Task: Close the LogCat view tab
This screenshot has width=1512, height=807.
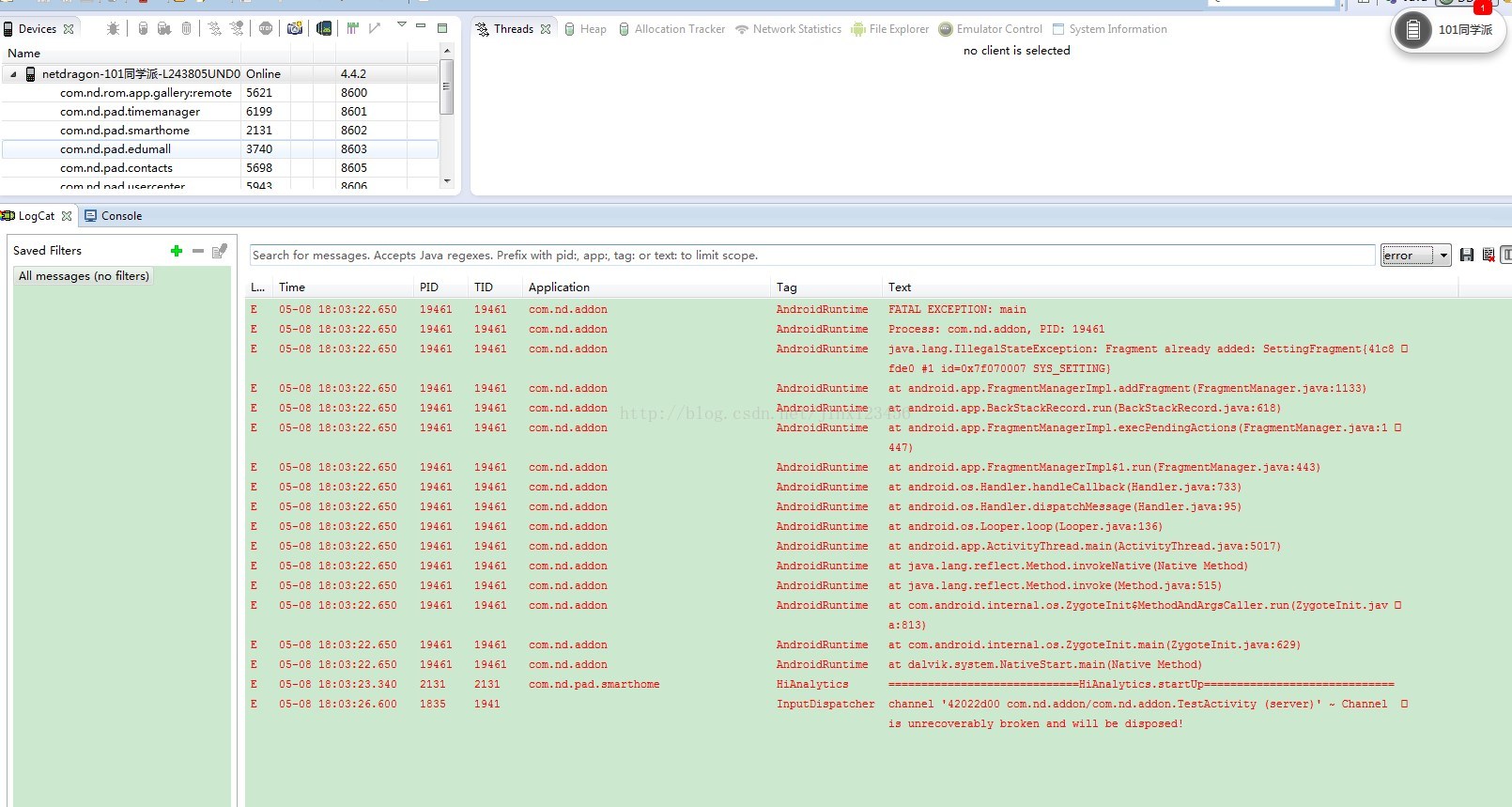Action: click(x=67, y=216)
